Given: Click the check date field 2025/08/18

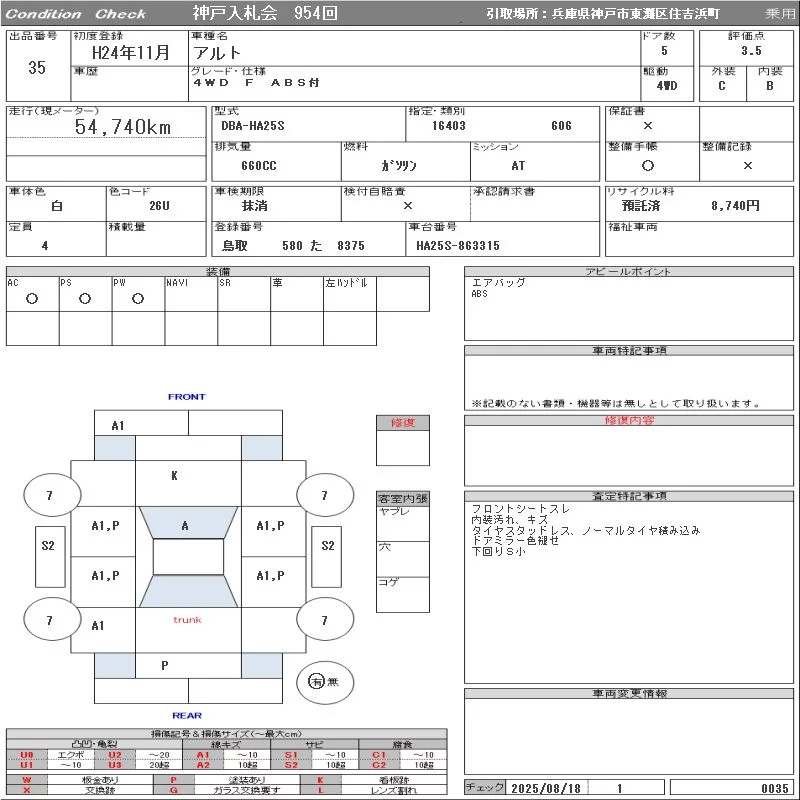Looking at the screenshot, I should (x=546, y=788).
